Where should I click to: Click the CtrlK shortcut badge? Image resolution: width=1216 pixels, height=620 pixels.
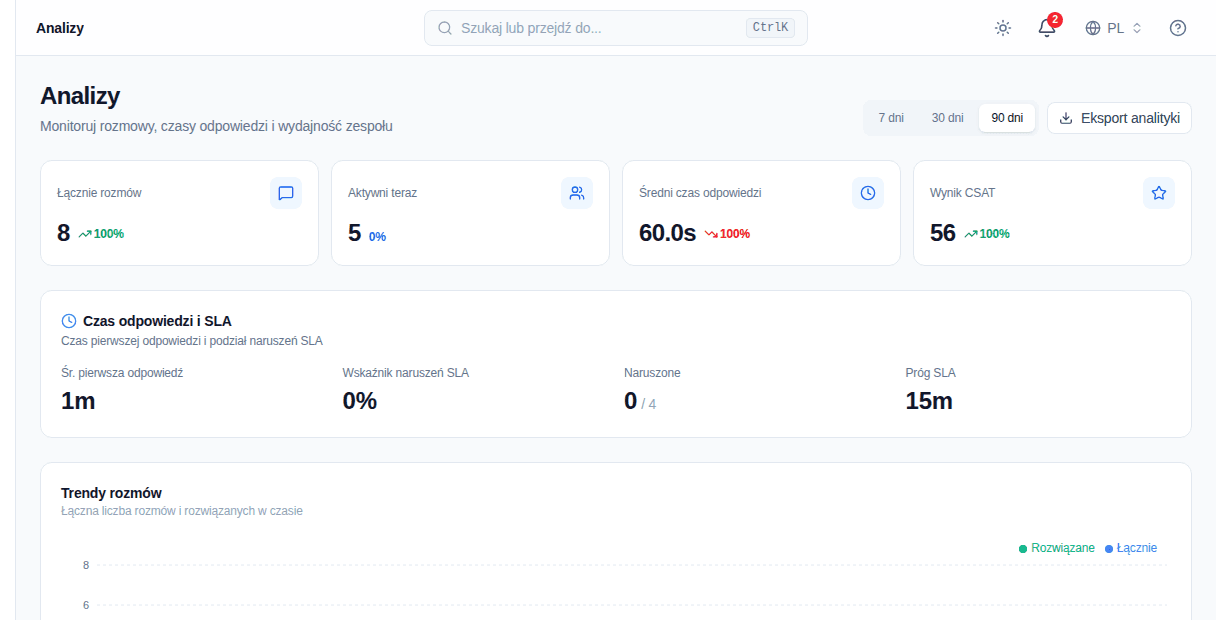click(770, 28)
